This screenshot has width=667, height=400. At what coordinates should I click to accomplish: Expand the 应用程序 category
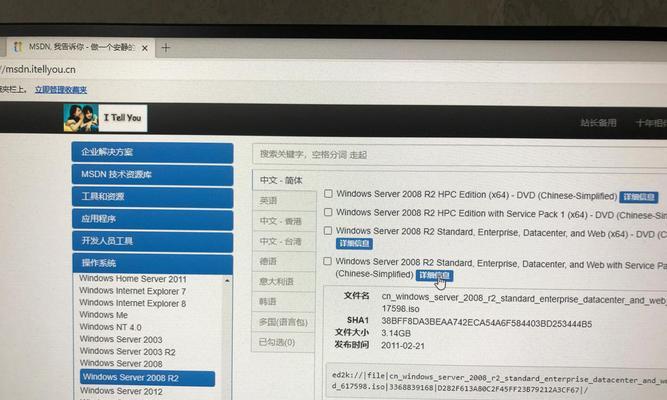[152, 219]
